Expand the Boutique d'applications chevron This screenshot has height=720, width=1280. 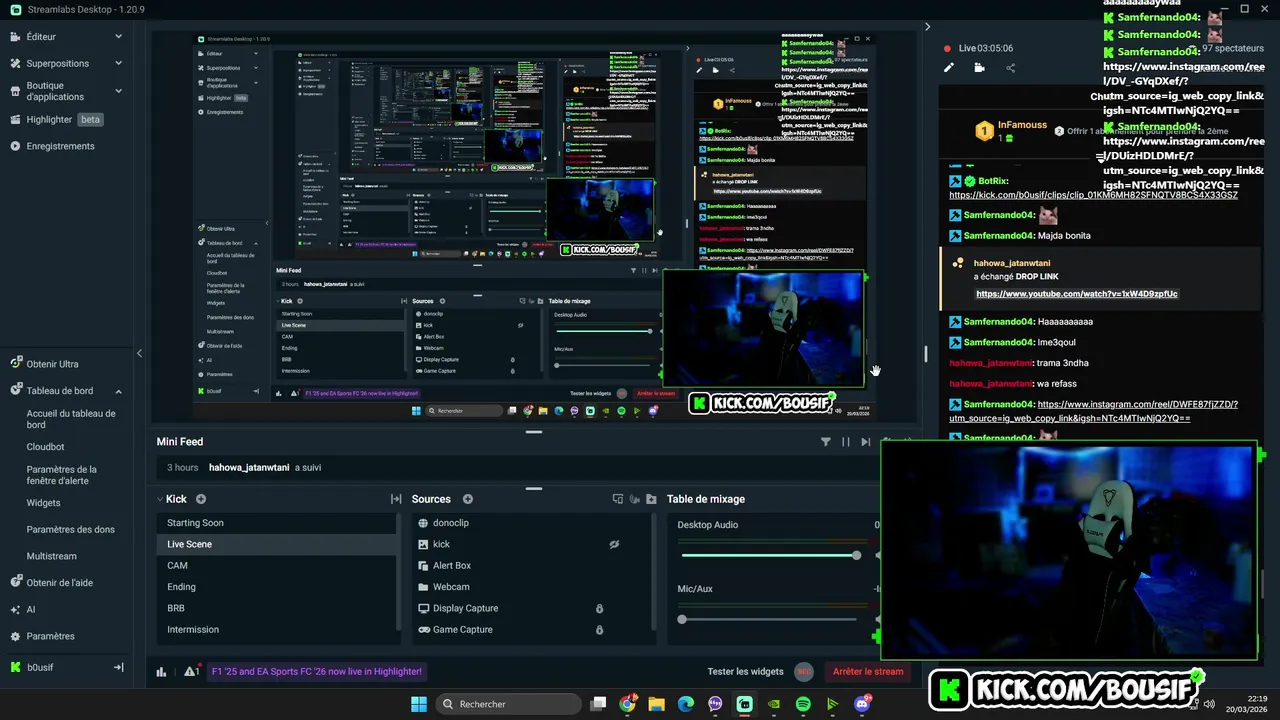pyautogui.click(x=118, y=91)
